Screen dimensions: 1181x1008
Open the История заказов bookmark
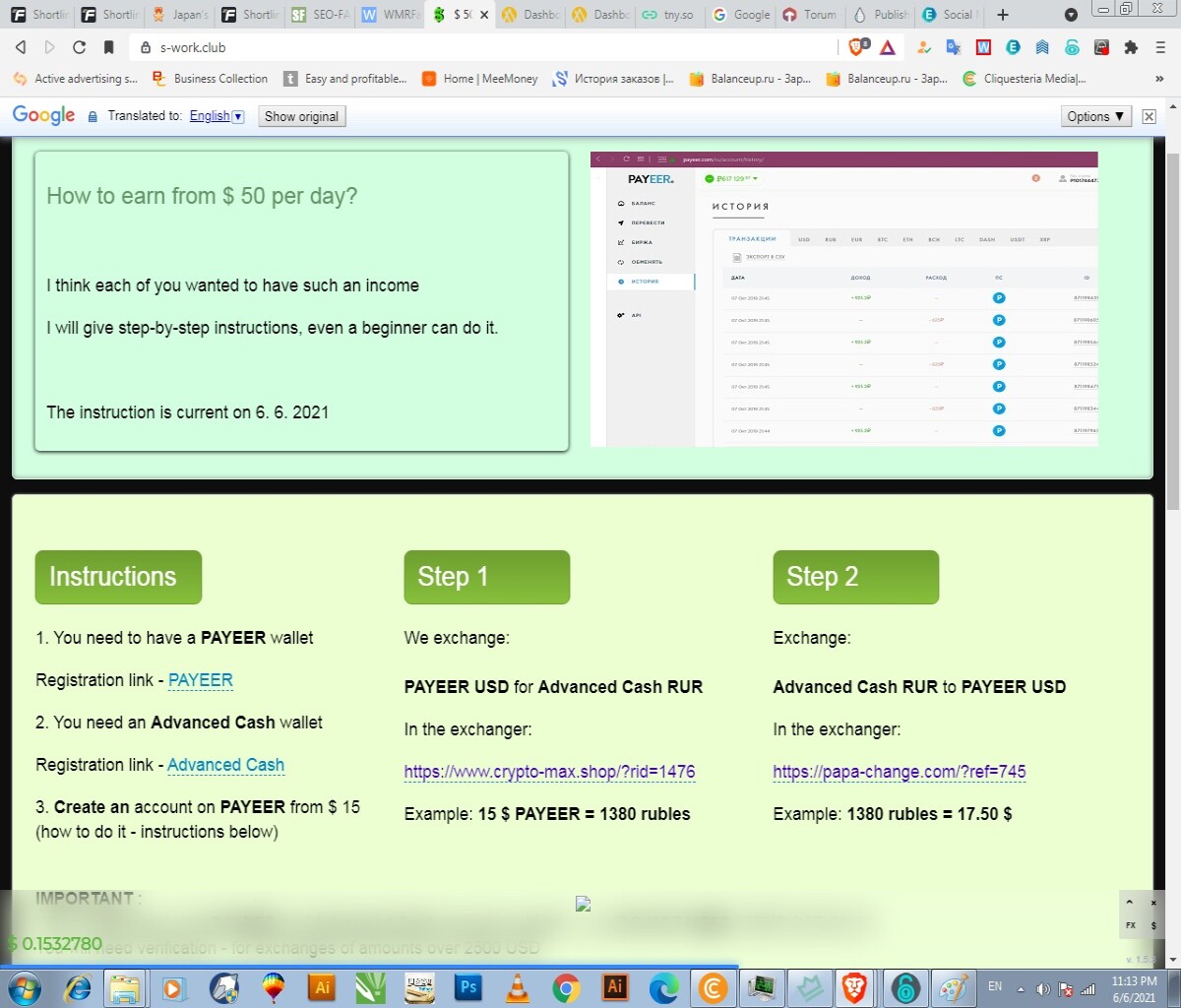613,79
